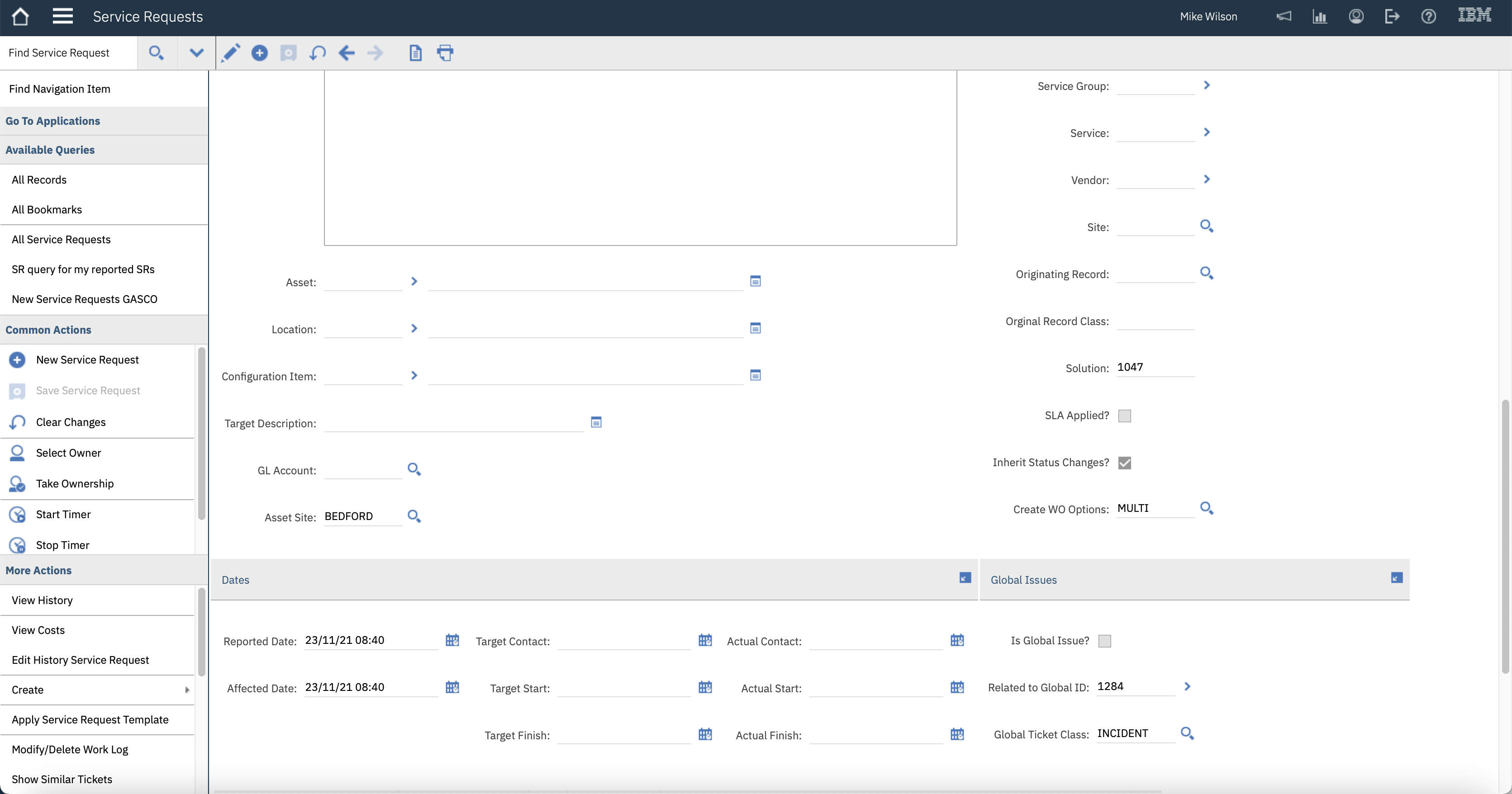Uncheck Inherit Status Changes checkbox

click(1124, 463)
